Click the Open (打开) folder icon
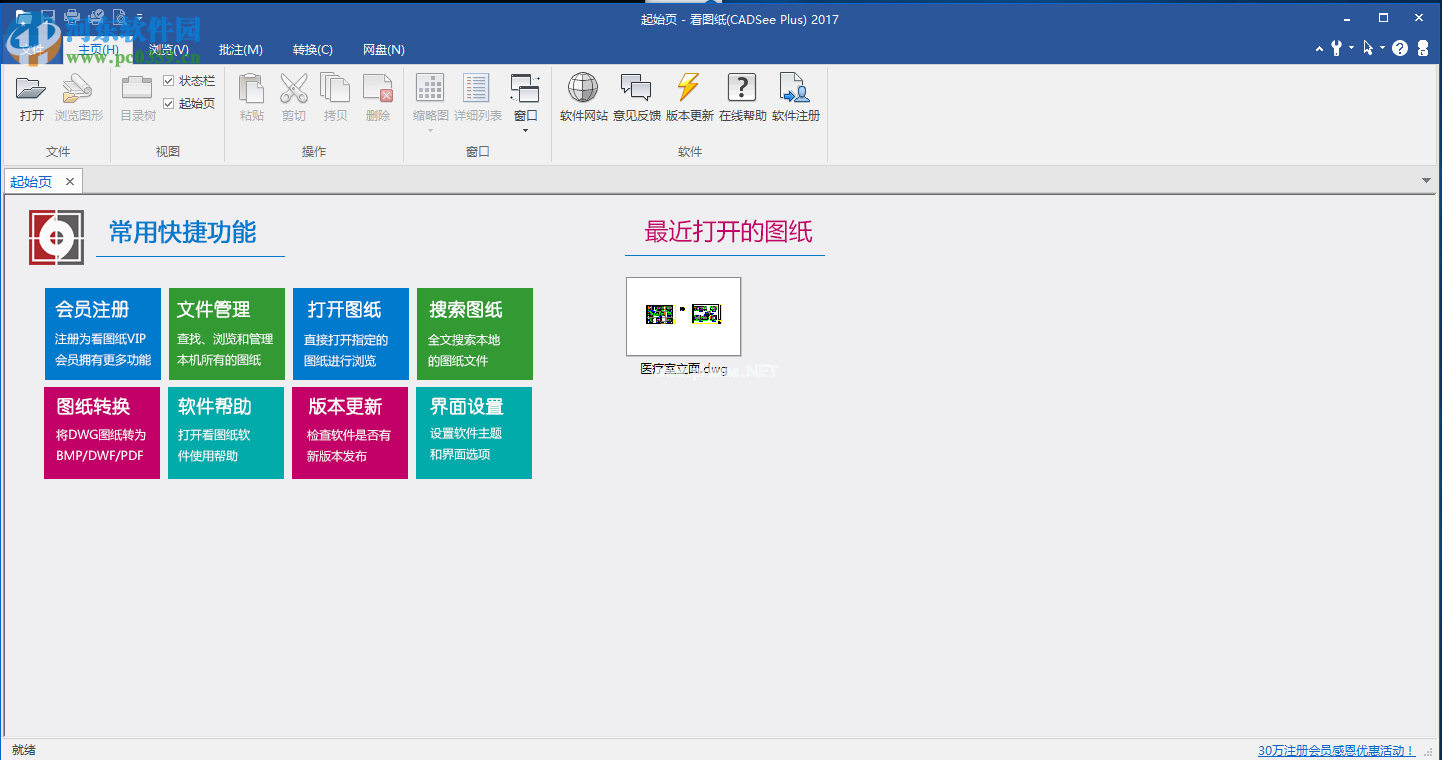 click(x=32, y=89)
